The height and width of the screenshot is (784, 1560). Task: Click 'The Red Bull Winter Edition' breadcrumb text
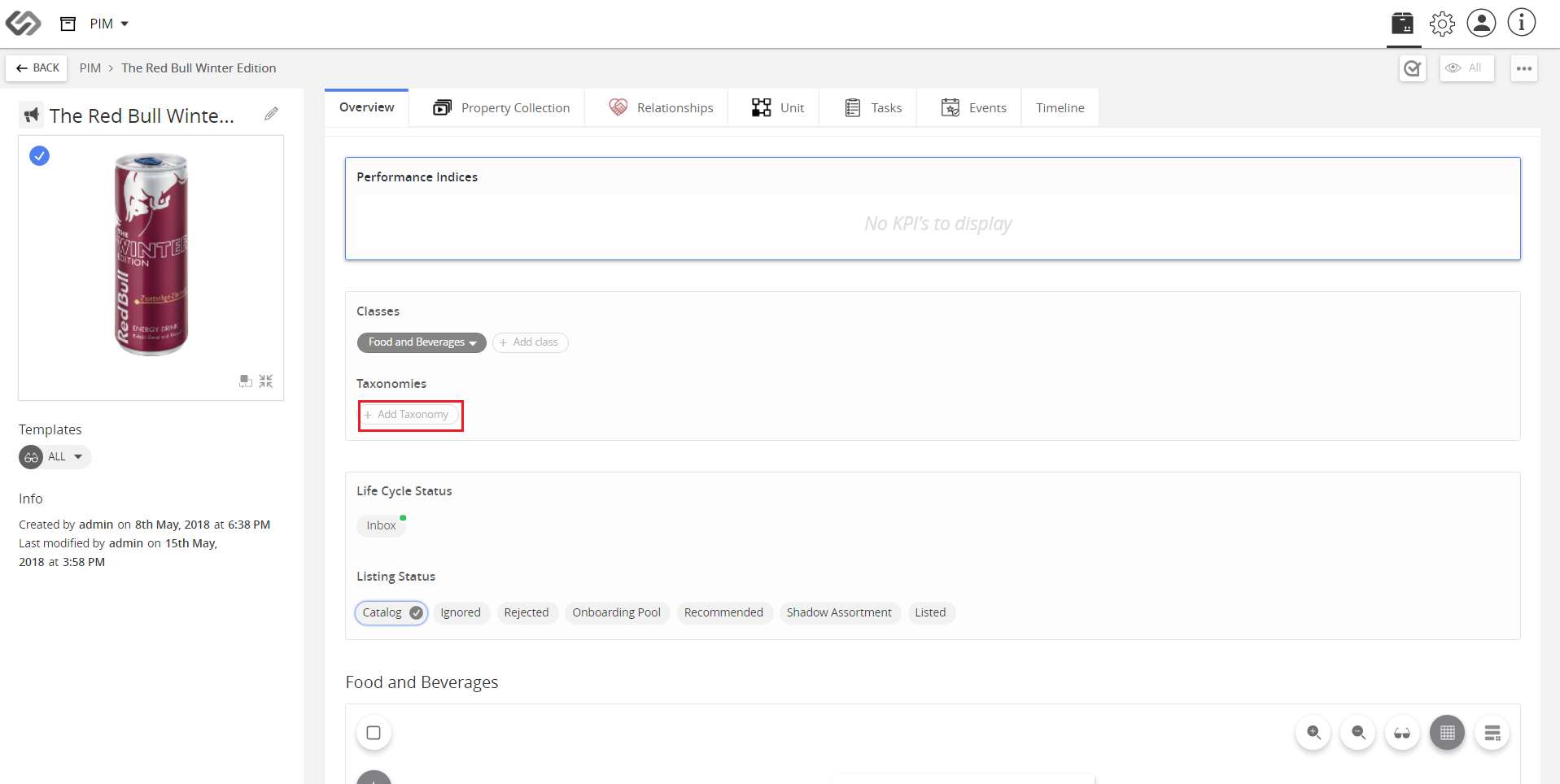pos(199,68)
